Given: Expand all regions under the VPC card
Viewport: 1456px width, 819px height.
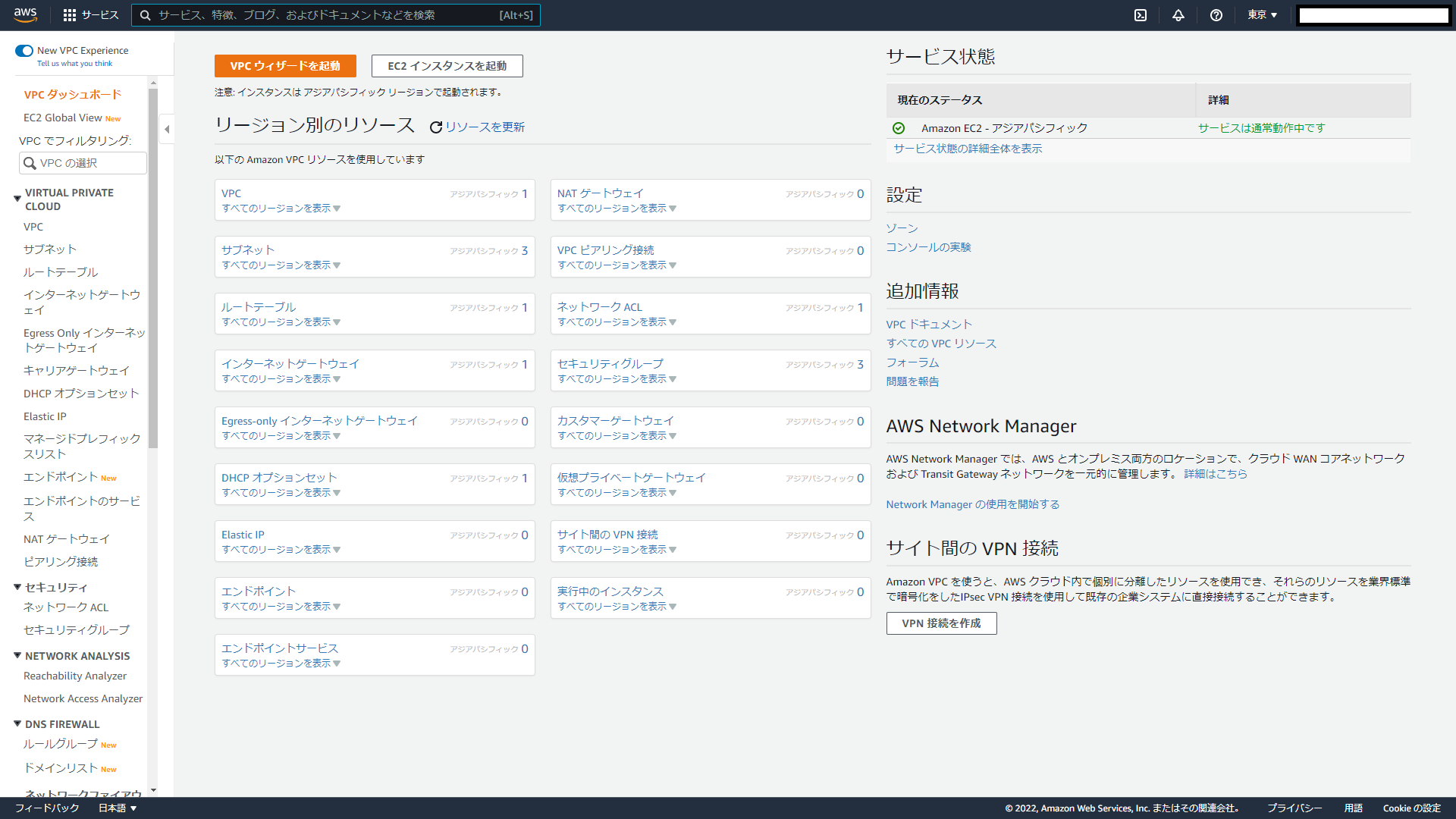Looking at the screenshot, I should point(281,209).
